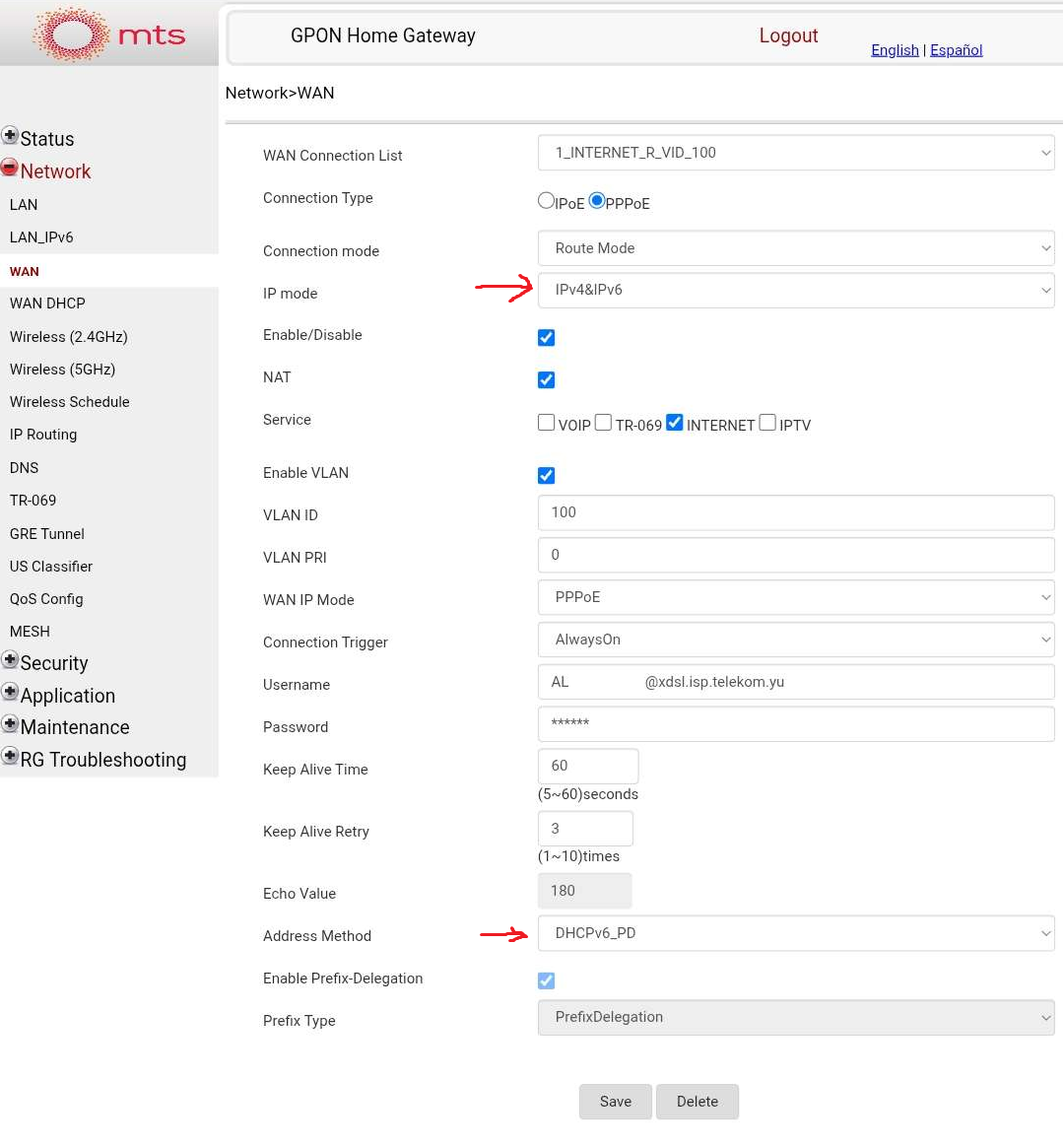1064x1147 pixels.
Task: Click the Save button
Action: pyautogui.click(x=616, y=1102)
